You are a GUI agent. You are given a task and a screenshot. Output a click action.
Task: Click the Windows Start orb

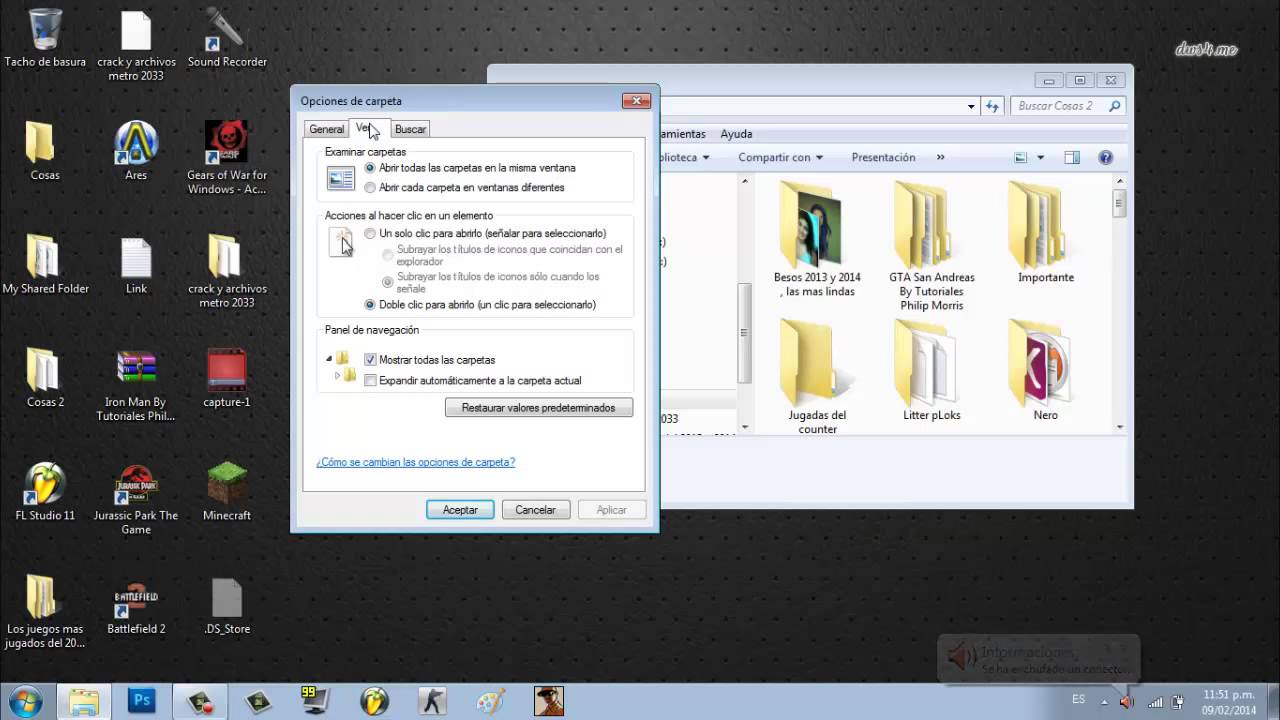pos(24,700)
